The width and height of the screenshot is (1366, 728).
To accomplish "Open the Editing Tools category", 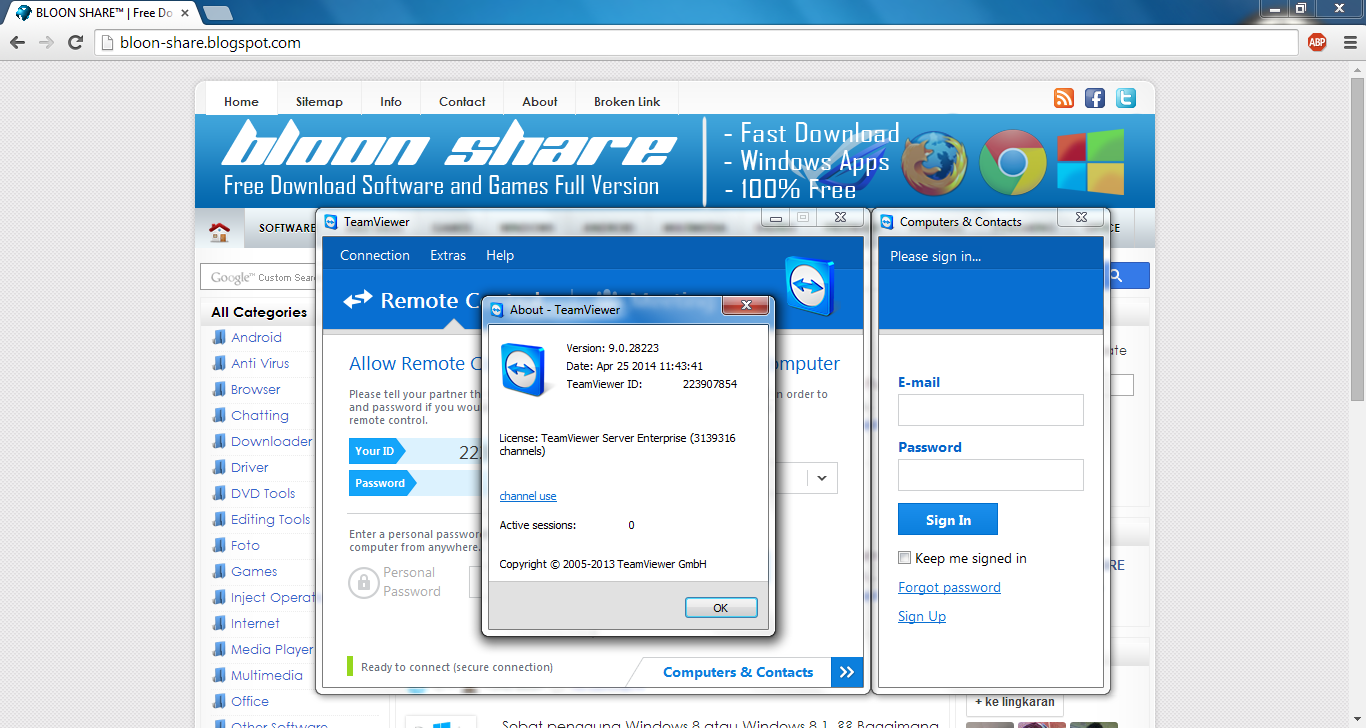I will pyautogui.click(x=271, y=519).
